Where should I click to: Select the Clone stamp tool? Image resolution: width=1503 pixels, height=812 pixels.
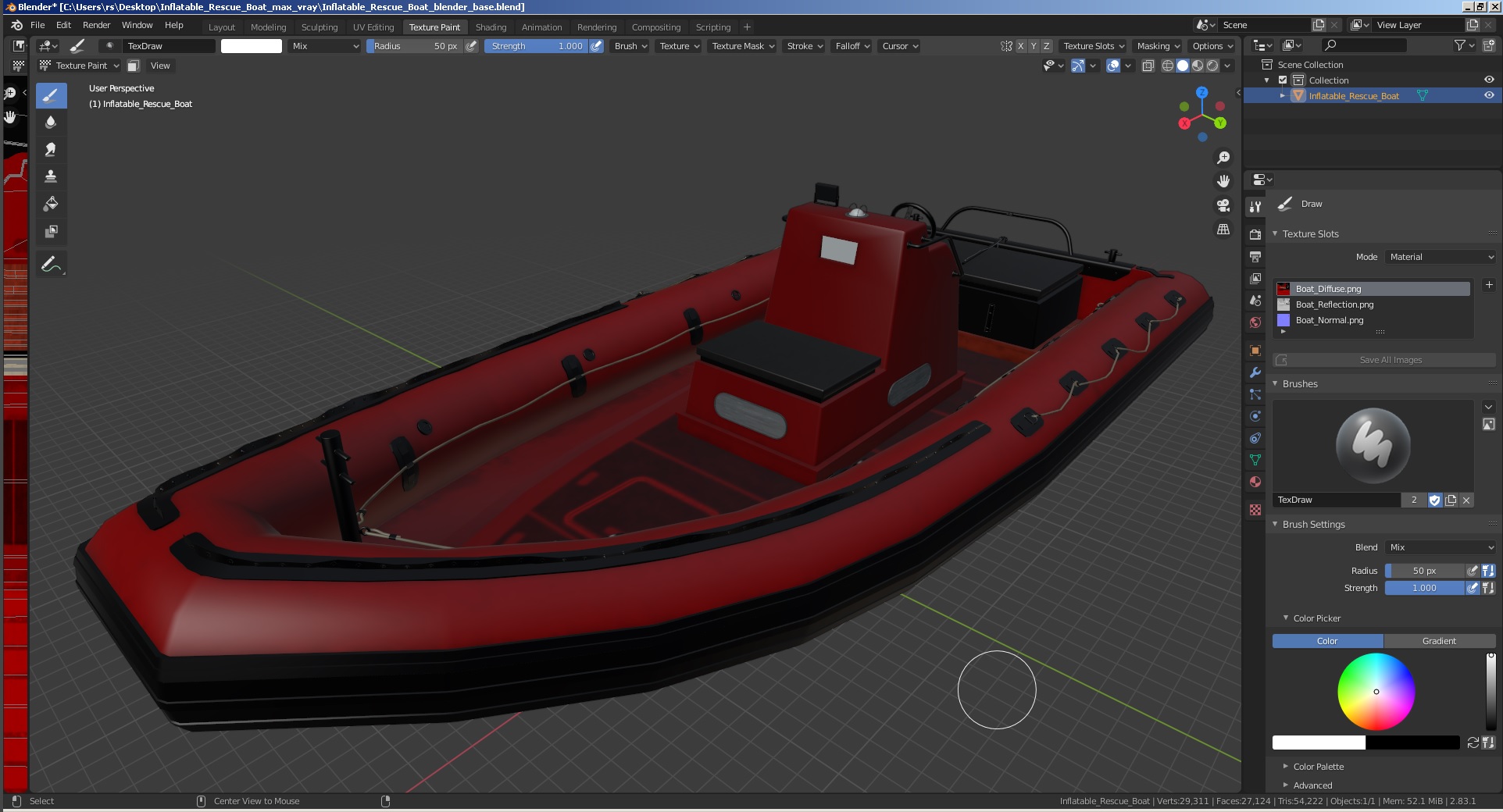point(51,176)
